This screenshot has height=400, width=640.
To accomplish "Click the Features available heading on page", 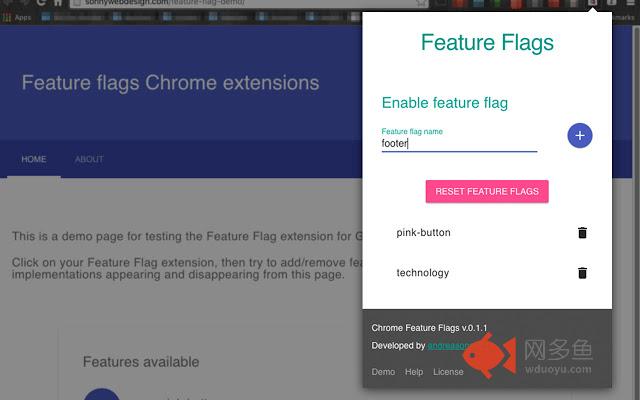I will [x=141, y=362].
